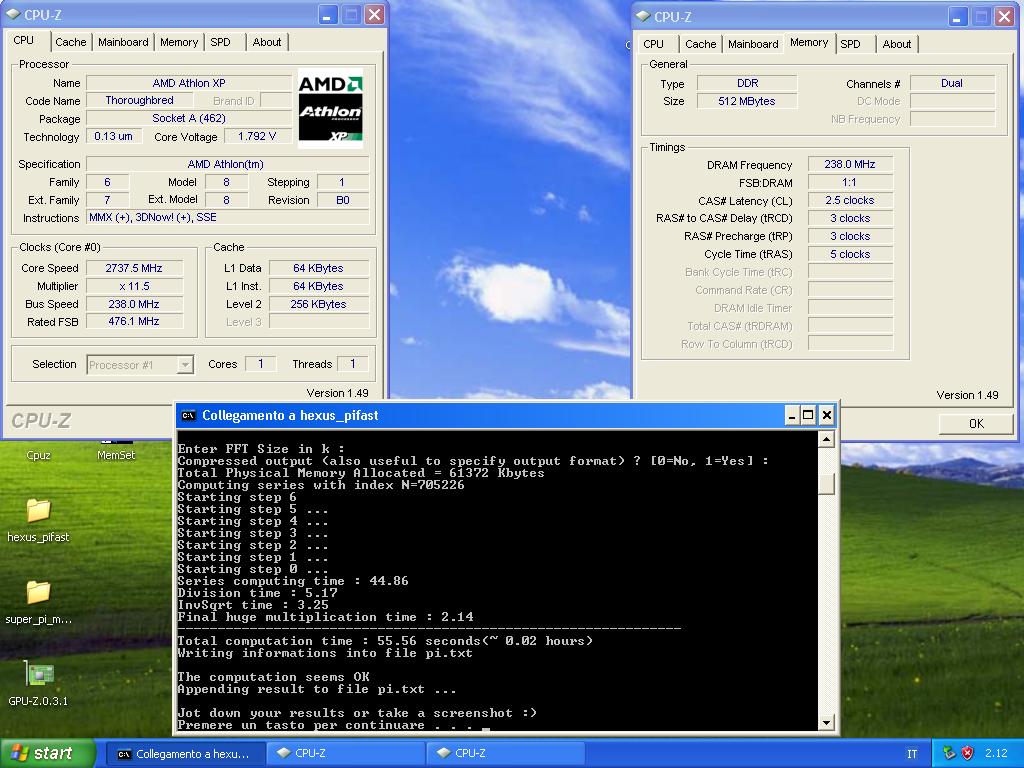Click the console scrollbar up arrow

[x=826, y=439]
